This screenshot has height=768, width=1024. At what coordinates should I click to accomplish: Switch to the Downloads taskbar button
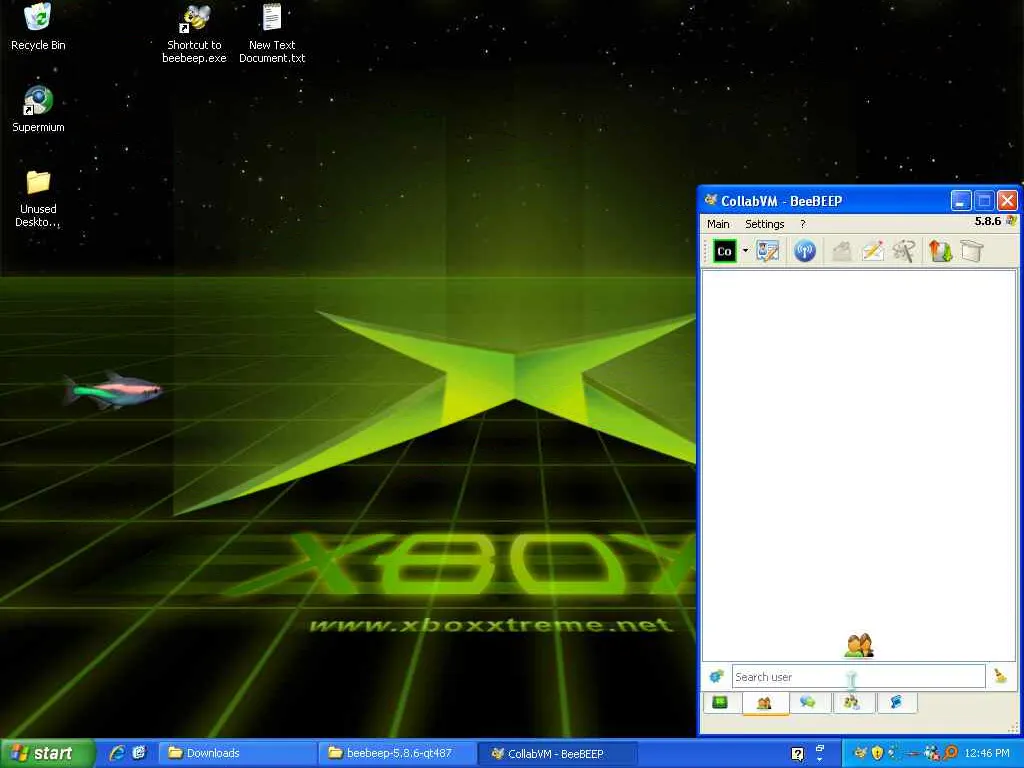(238, 753)
